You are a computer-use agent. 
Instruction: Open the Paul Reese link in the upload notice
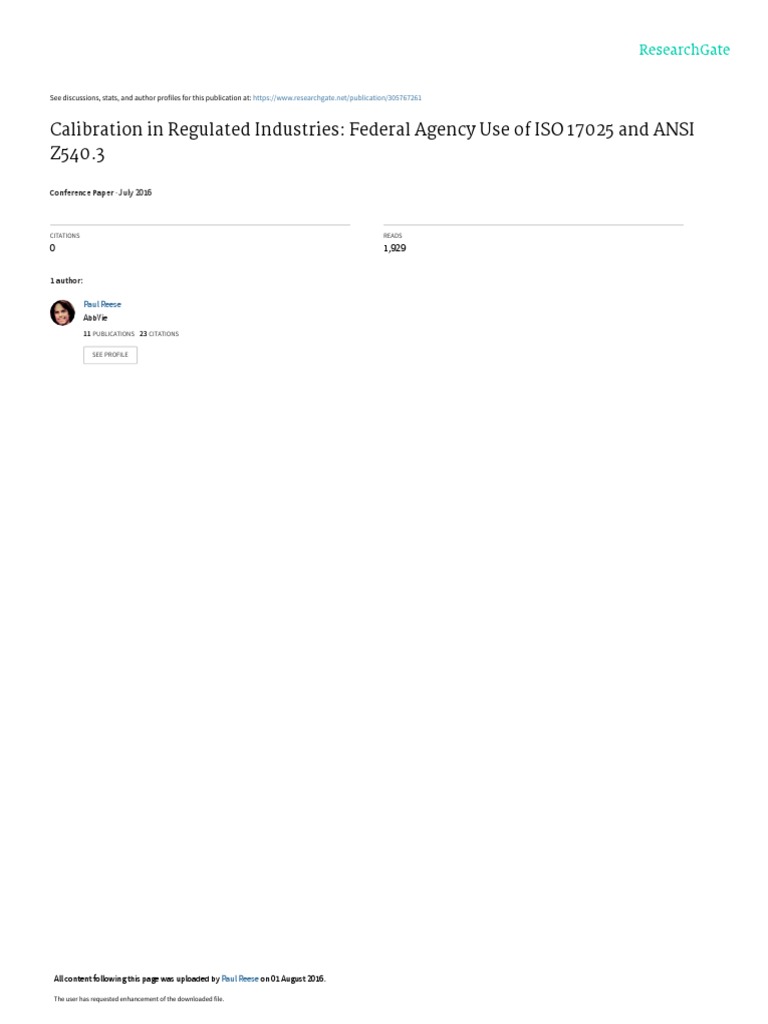click(240, 979)
